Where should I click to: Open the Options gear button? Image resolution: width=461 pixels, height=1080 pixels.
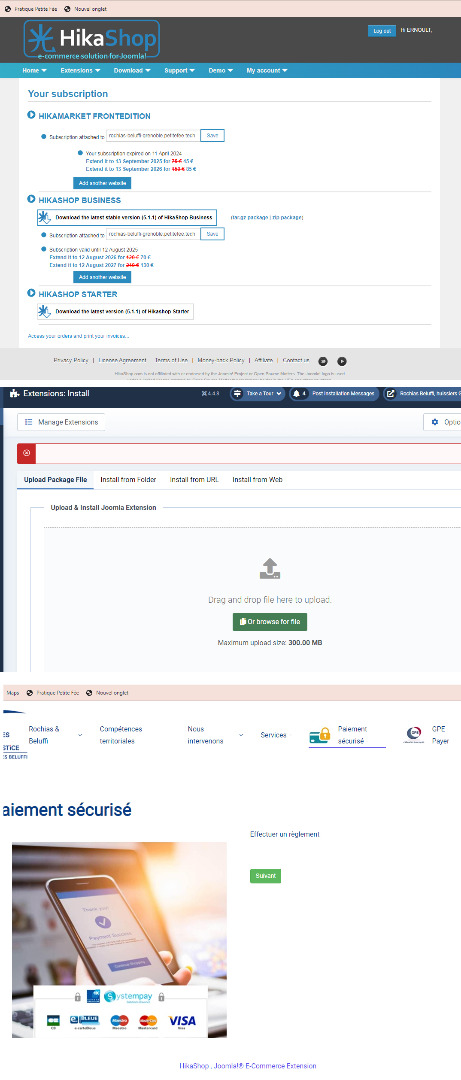442,422
